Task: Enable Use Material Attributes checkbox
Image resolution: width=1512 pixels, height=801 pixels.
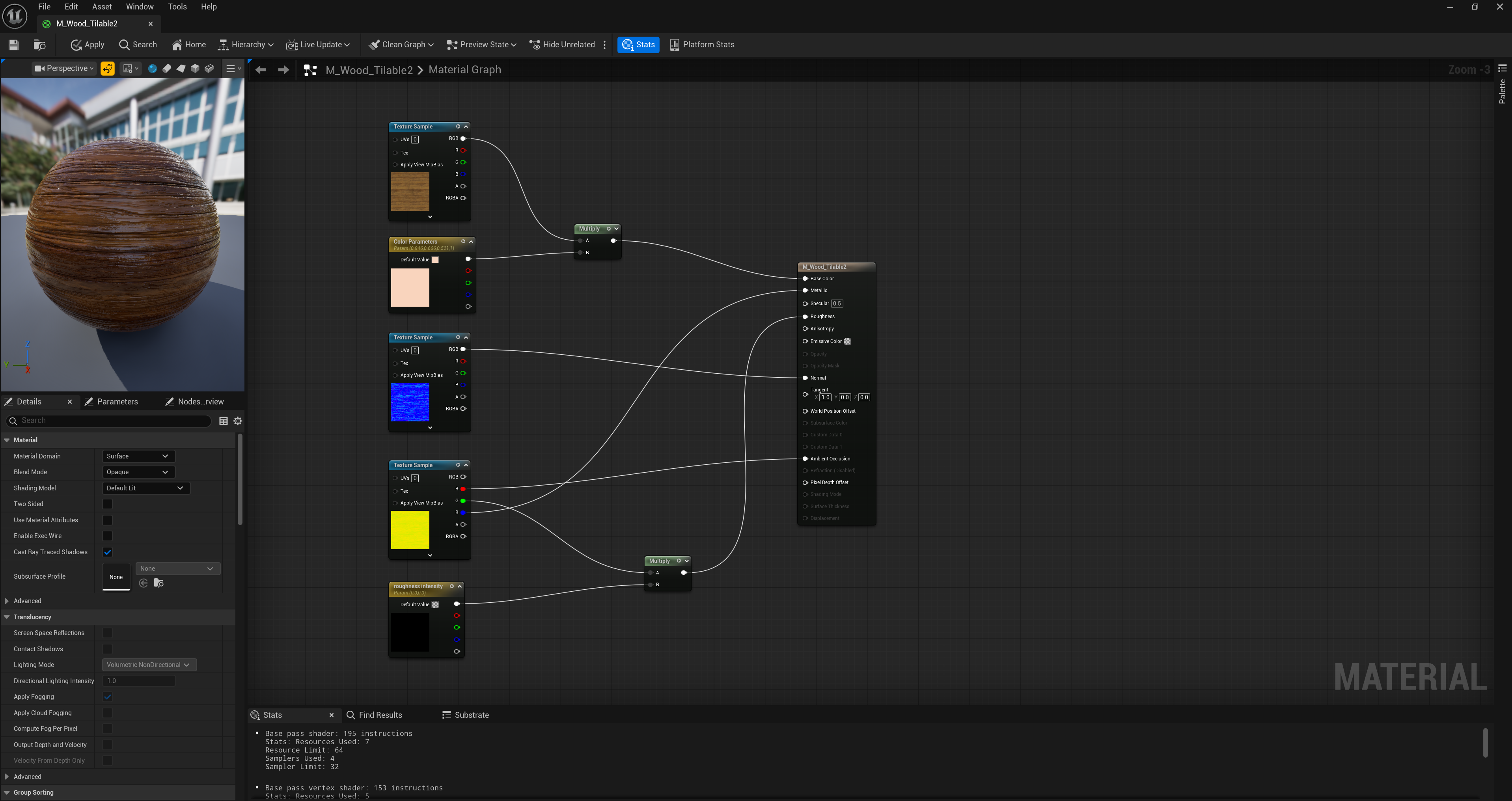Action: (107, 520)
